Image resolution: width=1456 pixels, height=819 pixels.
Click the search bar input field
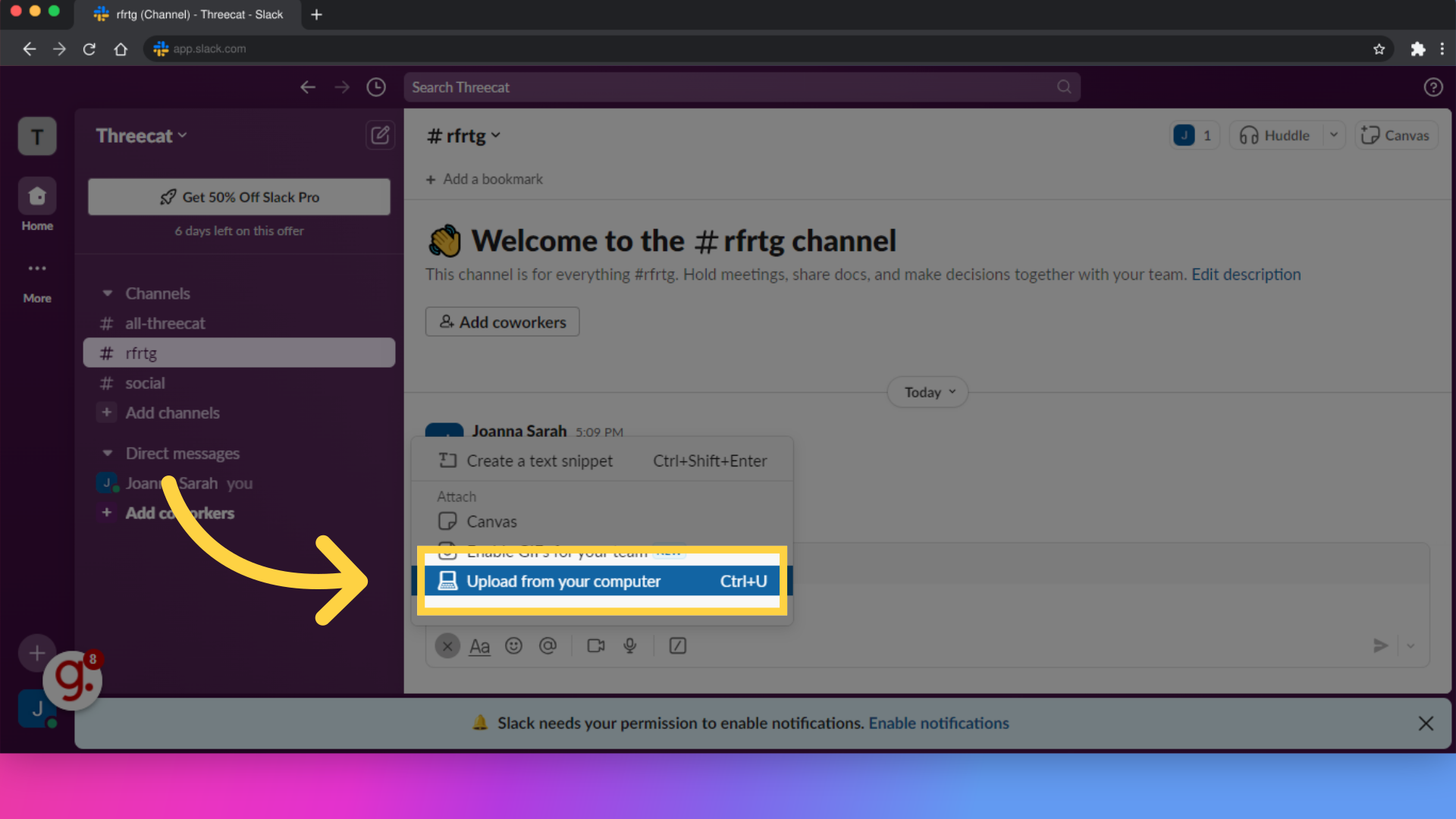741,87
